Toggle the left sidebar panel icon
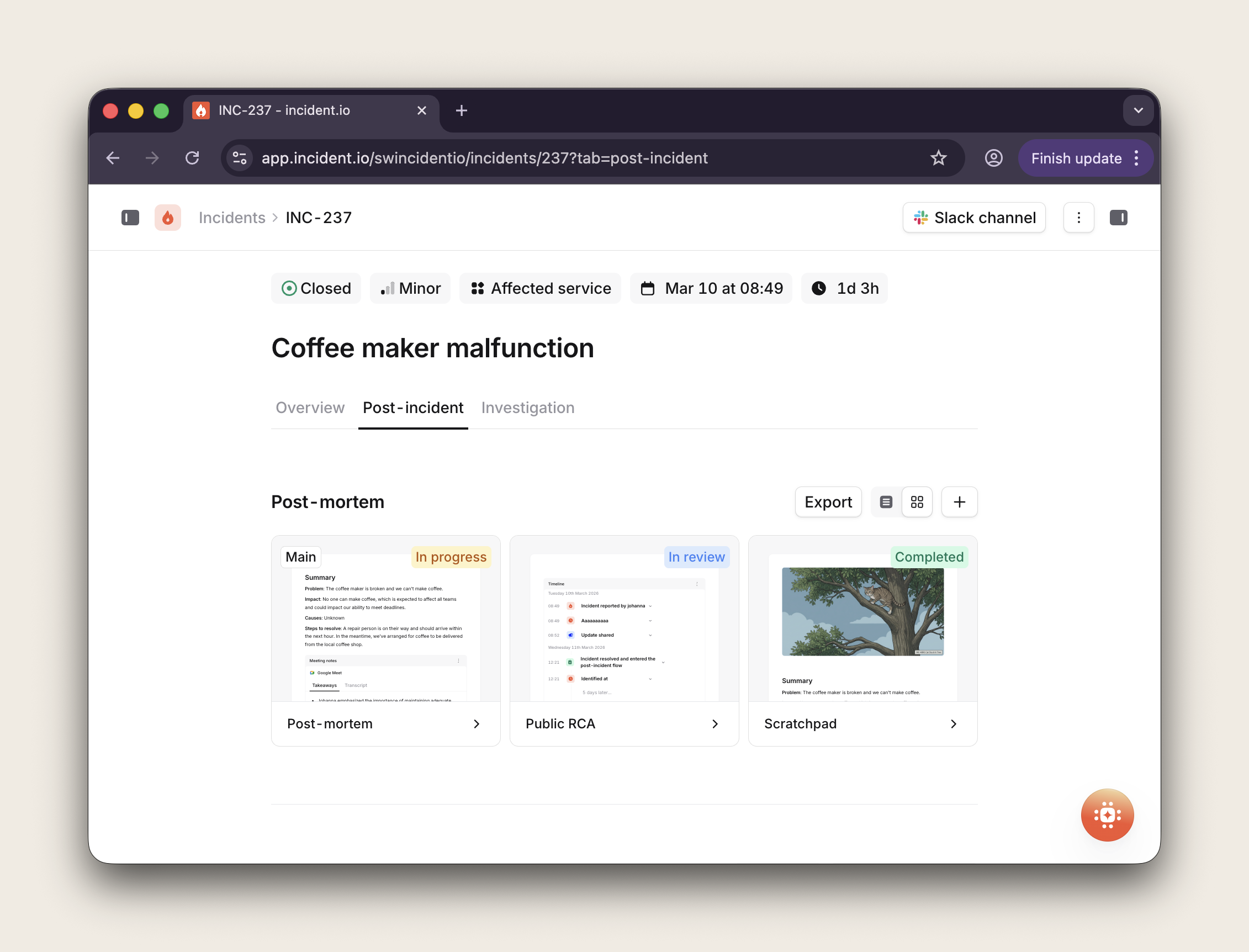 pos(130,218)
